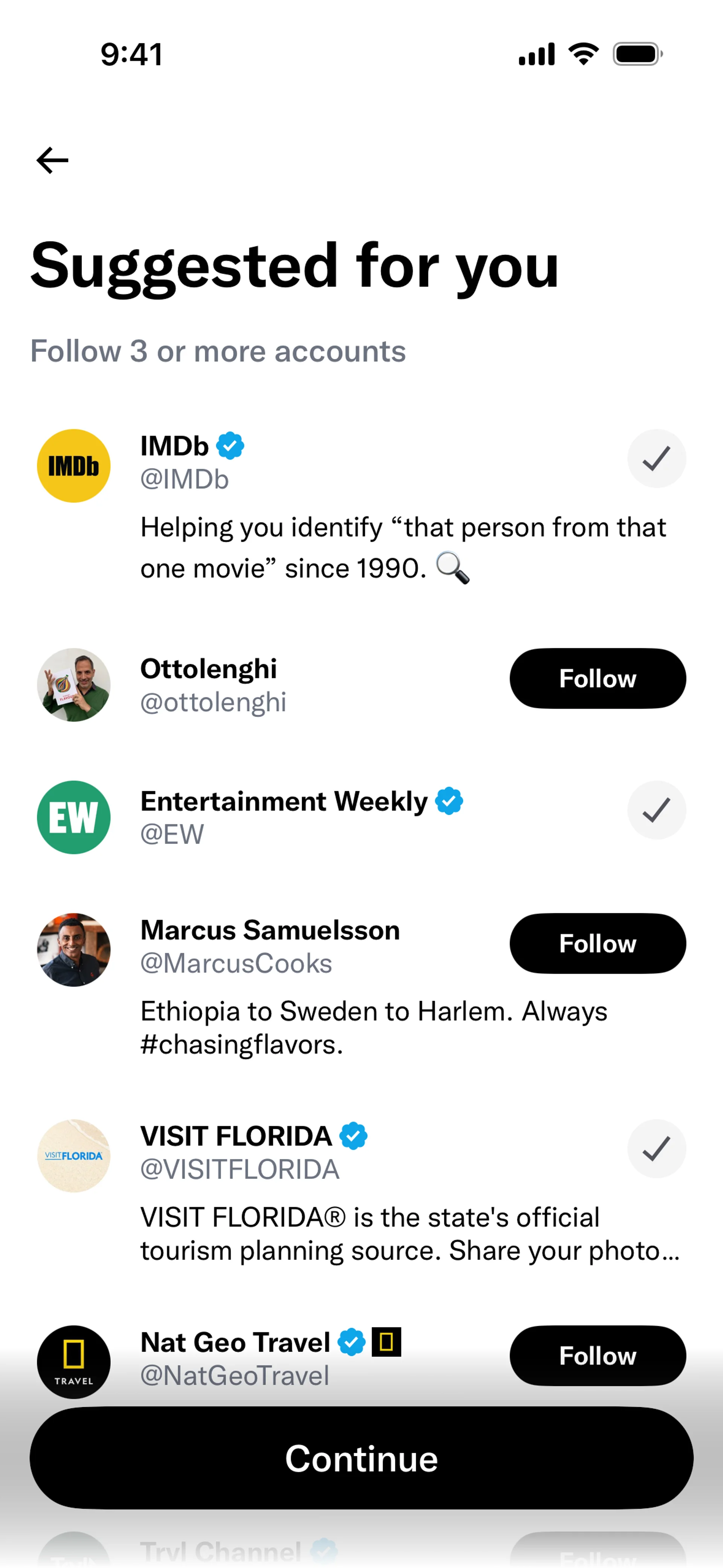Follow Marcus Samuelsson
The width and height of the screenshot is (723, 1568).
[598, 943]
